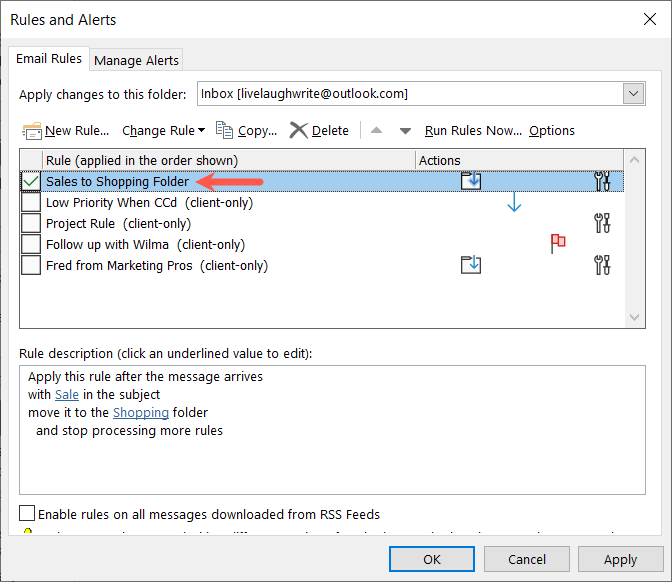This screenshot has width=672, height=582.
Task: Switch to the Manage Alerts tab
Action: 136,60
